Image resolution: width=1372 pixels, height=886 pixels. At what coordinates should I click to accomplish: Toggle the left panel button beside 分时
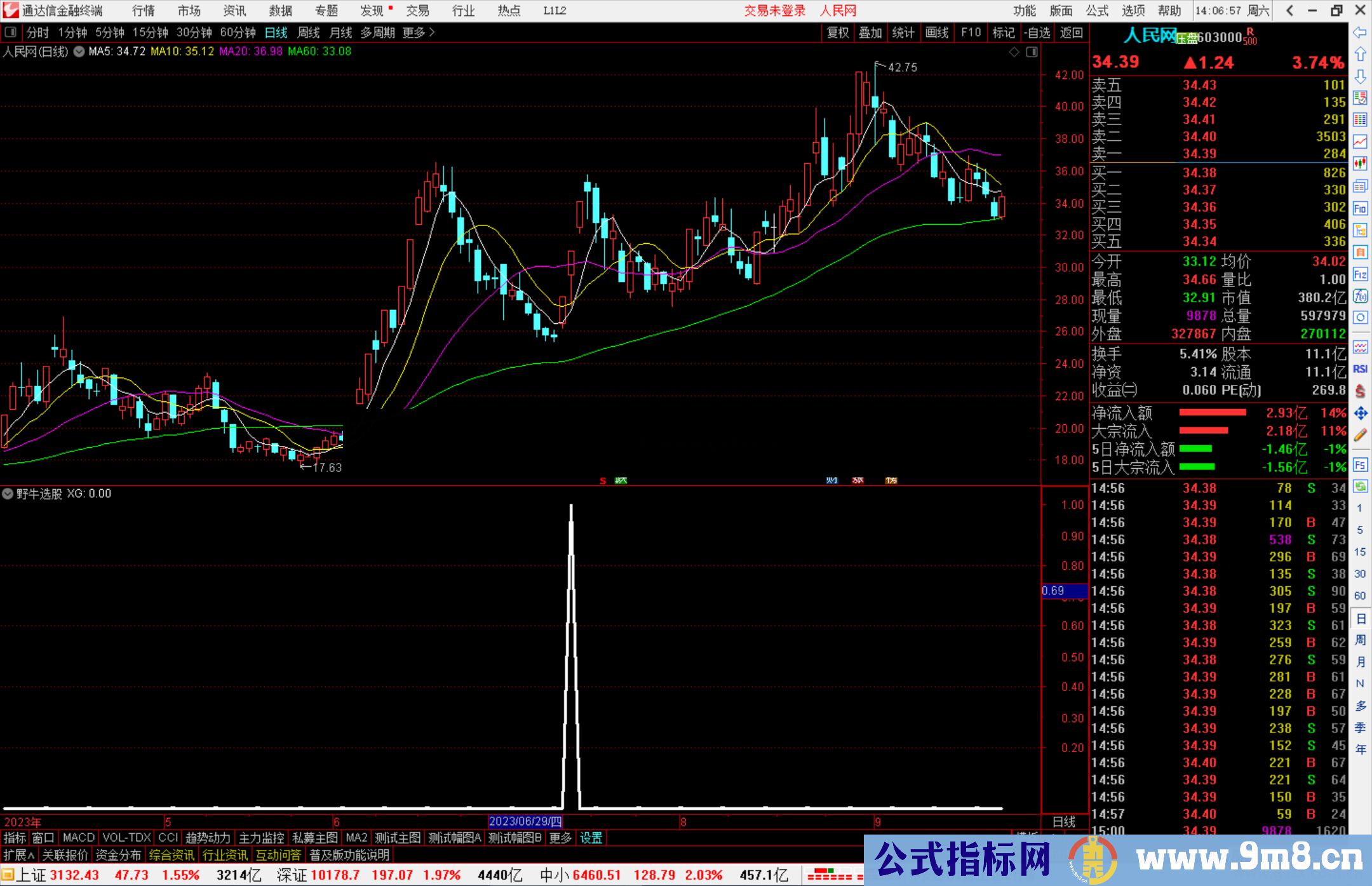pyautogui.click(x=11, y=32)
